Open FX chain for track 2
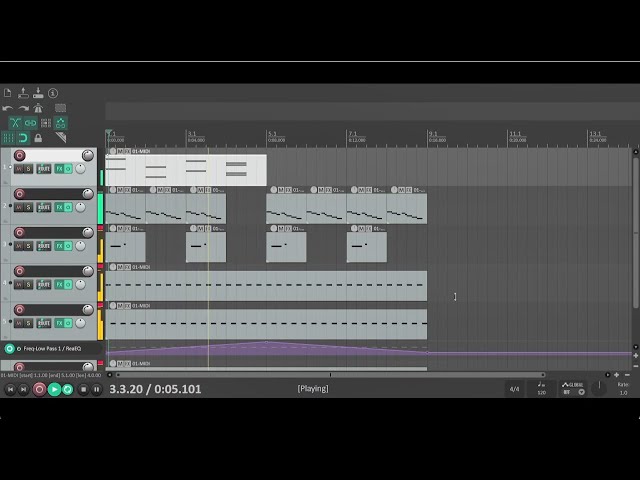The image size is (640, 480). (x=59, y=207)
